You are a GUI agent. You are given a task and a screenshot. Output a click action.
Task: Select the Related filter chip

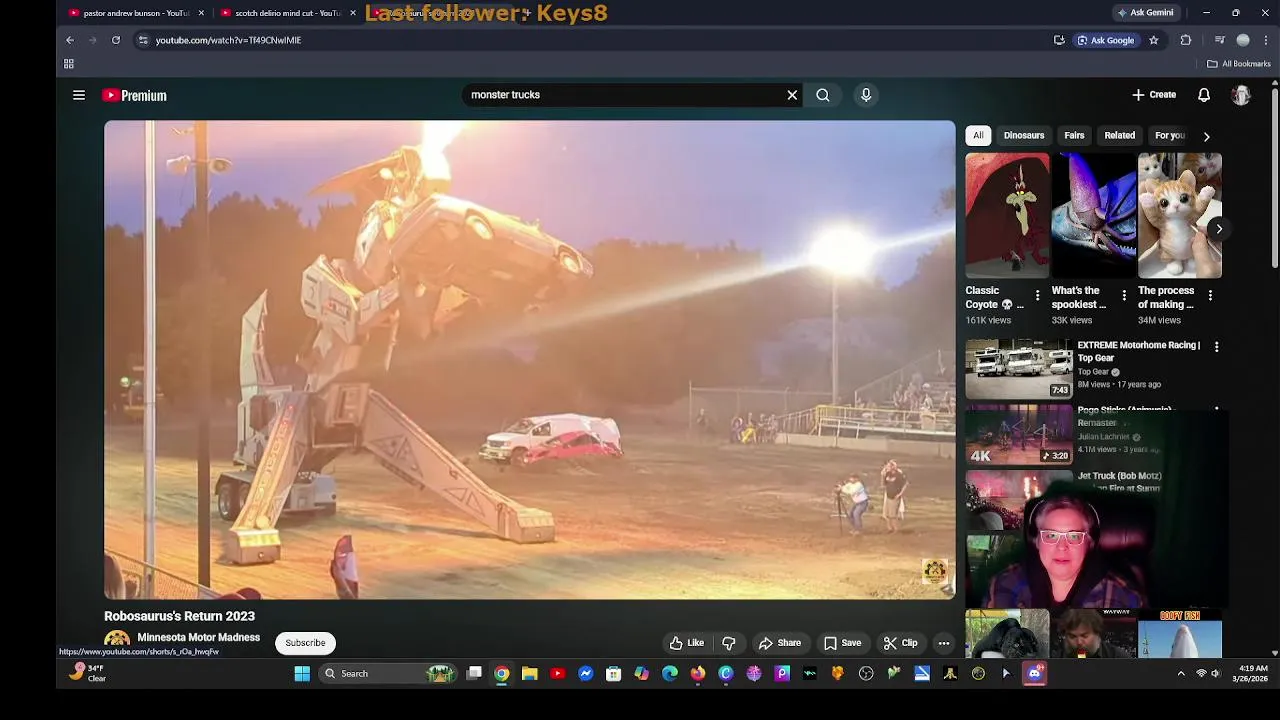click(1119, 135)
